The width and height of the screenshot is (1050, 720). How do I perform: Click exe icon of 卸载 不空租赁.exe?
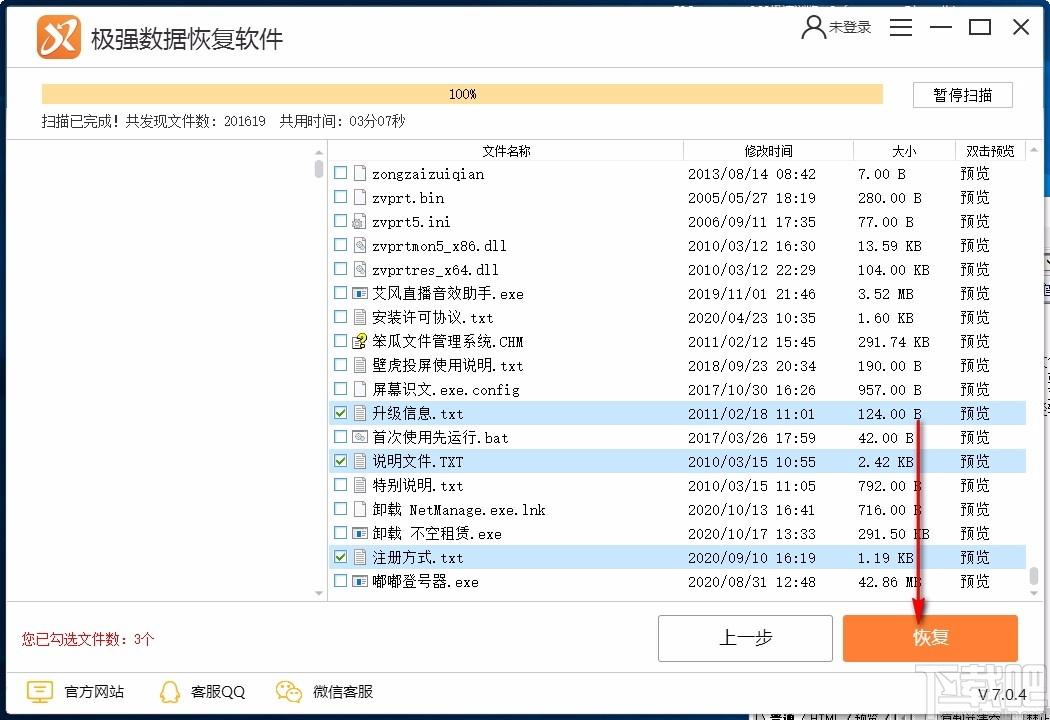(x=360, y=534)
